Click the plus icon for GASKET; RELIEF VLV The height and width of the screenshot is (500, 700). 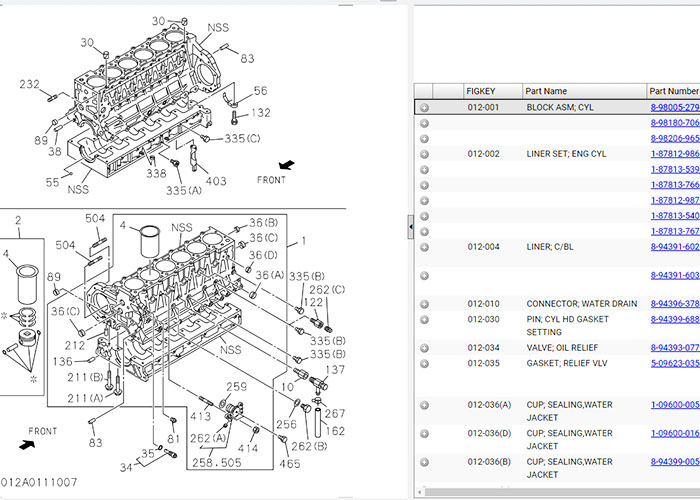click(x=424, y=363)
